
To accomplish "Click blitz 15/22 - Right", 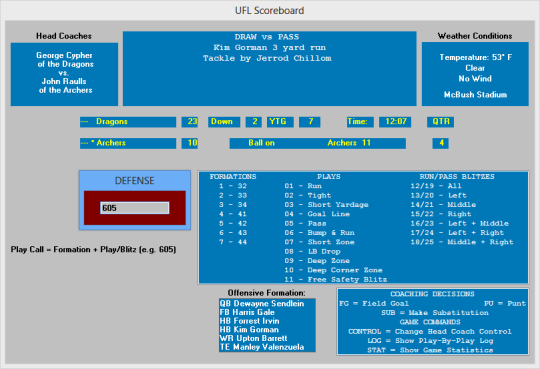I will coord(441,214).
